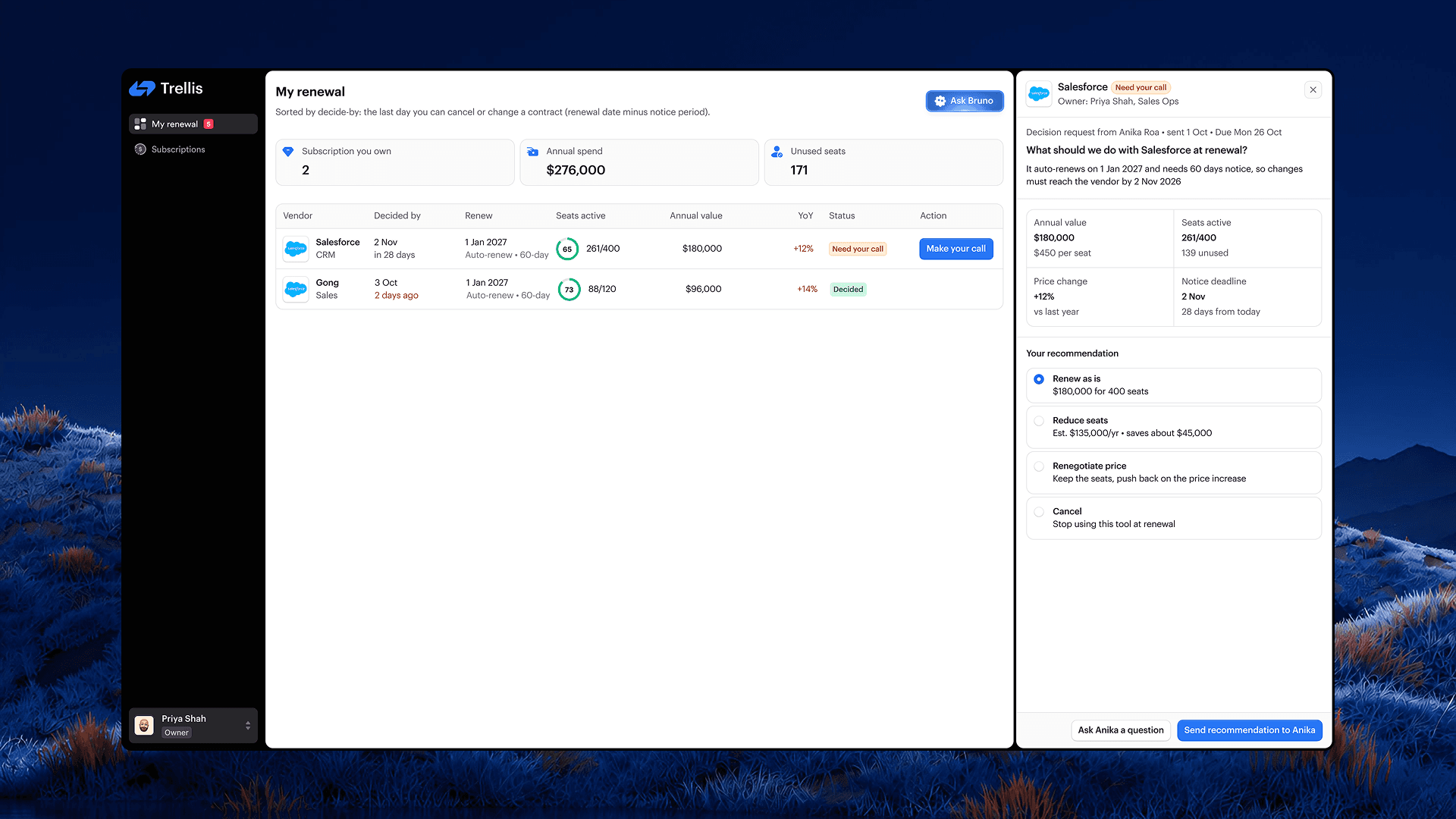1456x819 pixels.
Task: Close the Salesforce detail panel
Action: click(x=1313, y=89)
